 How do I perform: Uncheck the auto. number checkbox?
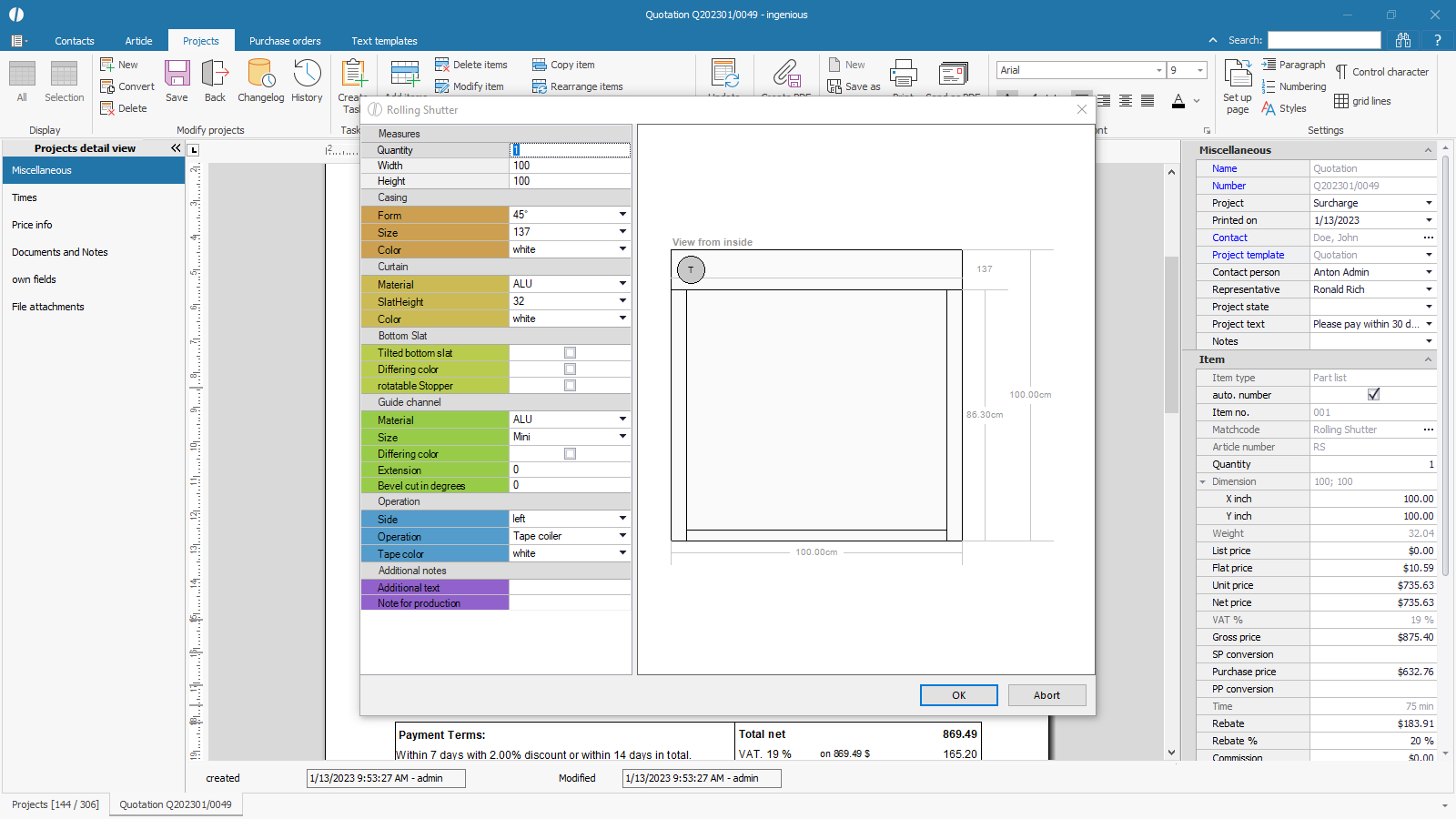click(x=1373, y=395)
